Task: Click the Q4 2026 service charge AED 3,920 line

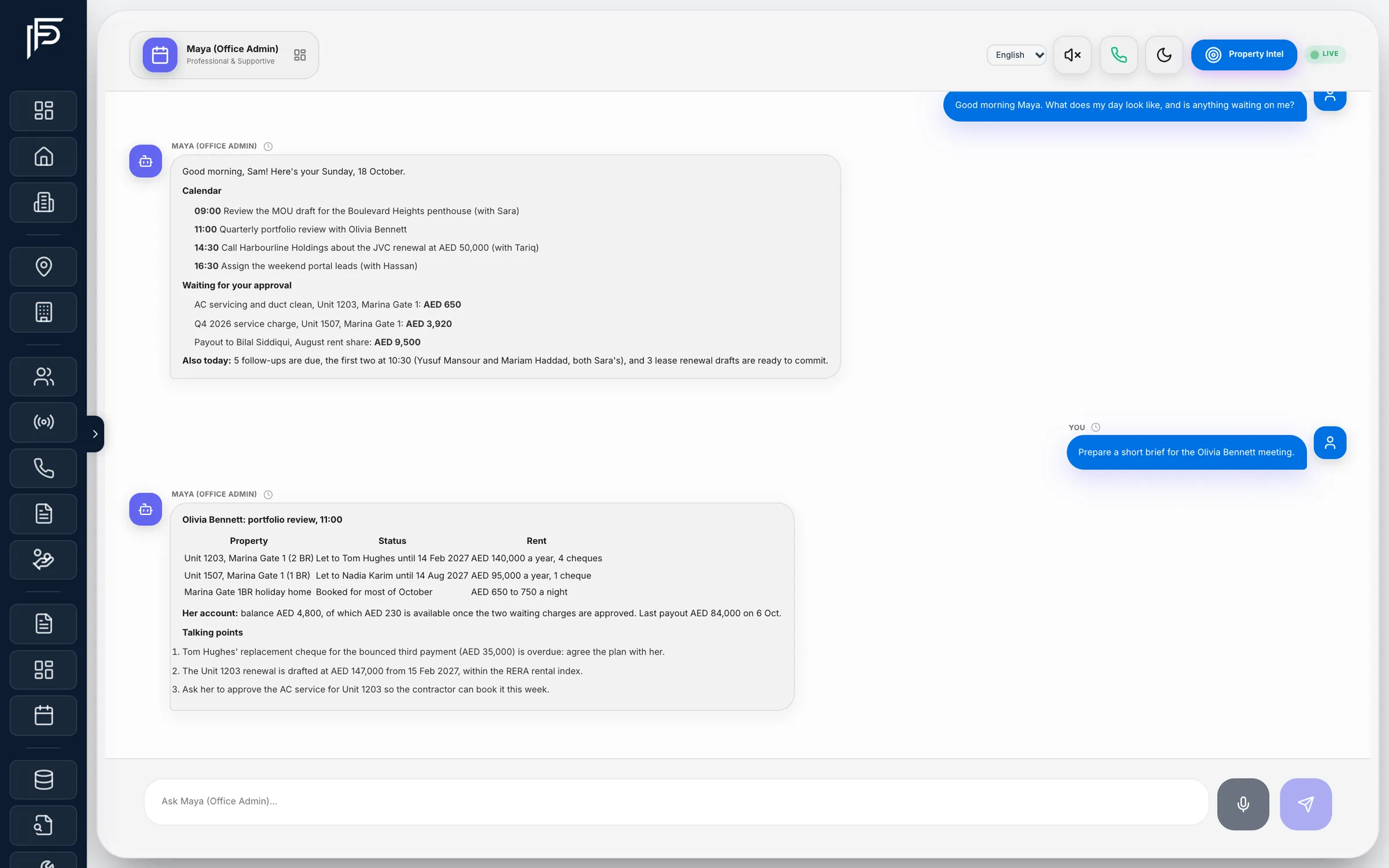Action: coord(323,324)
